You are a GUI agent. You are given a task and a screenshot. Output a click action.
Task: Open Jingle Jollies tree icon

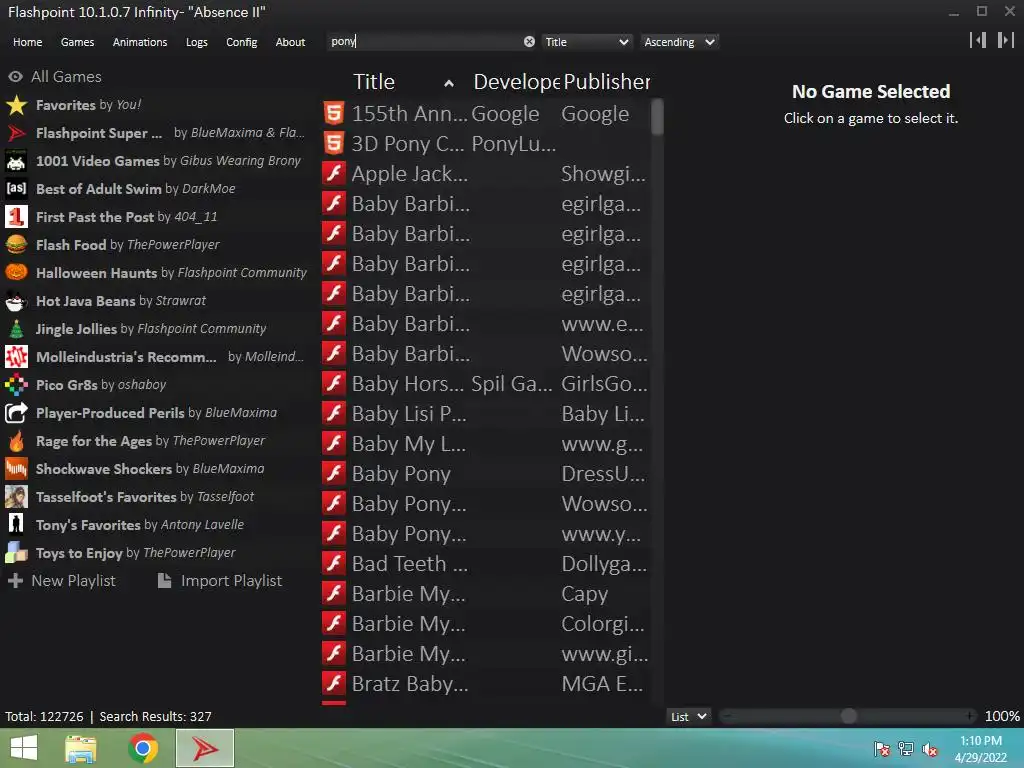[x=16, y=329]
